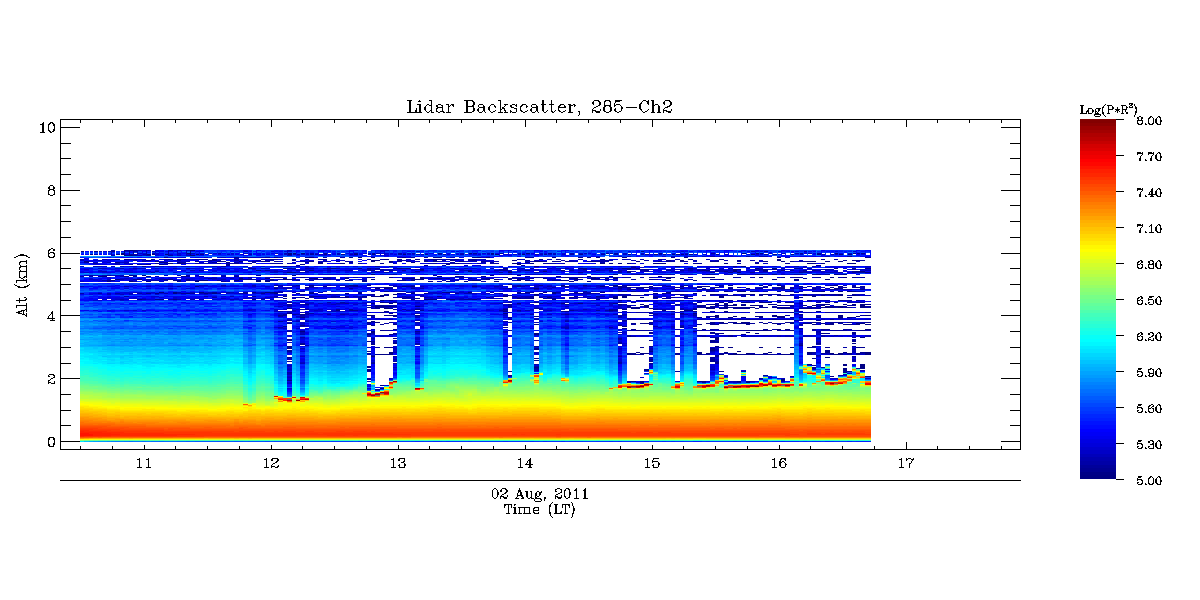
Task: Click the 0 km altitude tick label
Action: pyautogui.click(x=50, y=442)
